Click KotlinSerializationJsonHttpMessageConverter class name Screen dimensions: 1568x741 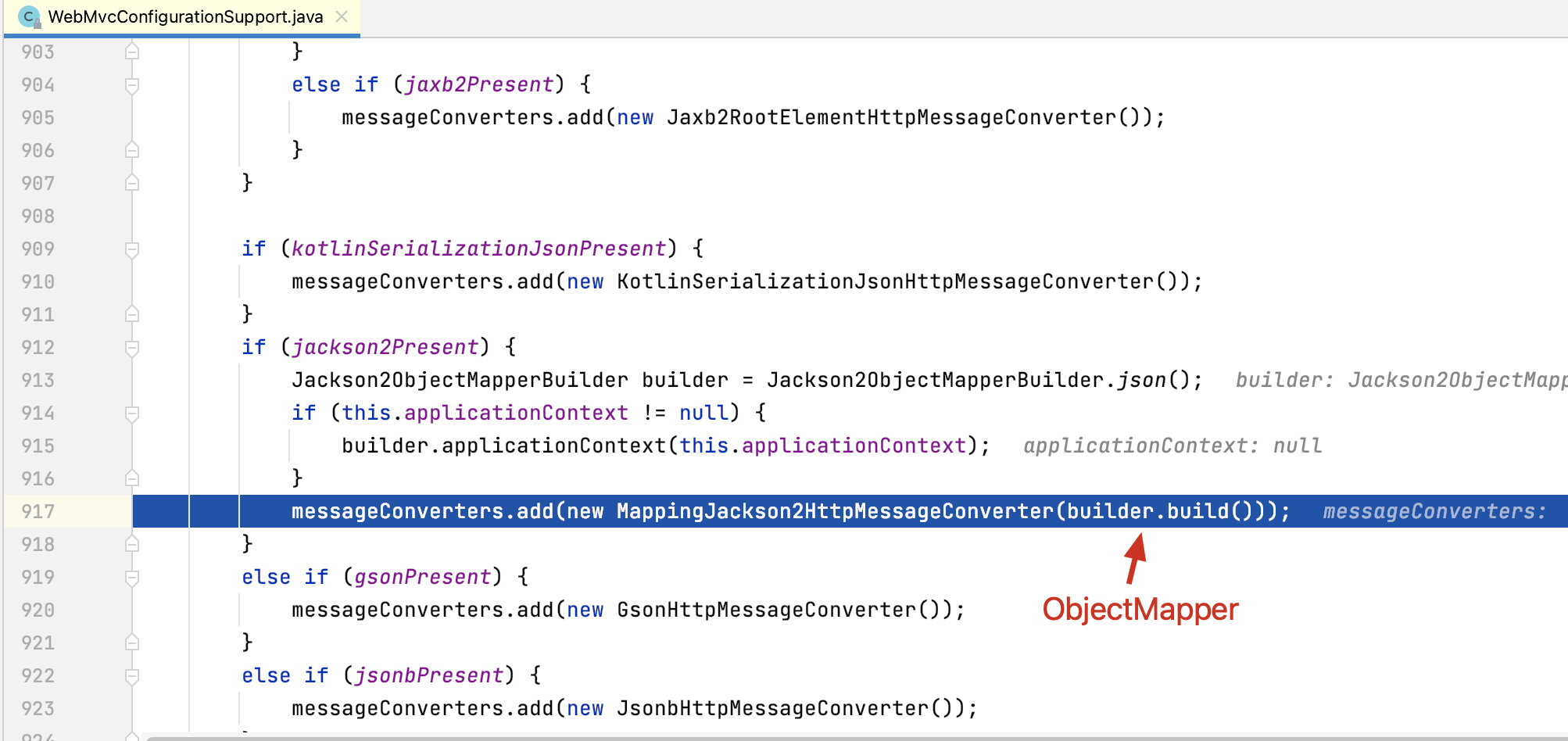886,281
